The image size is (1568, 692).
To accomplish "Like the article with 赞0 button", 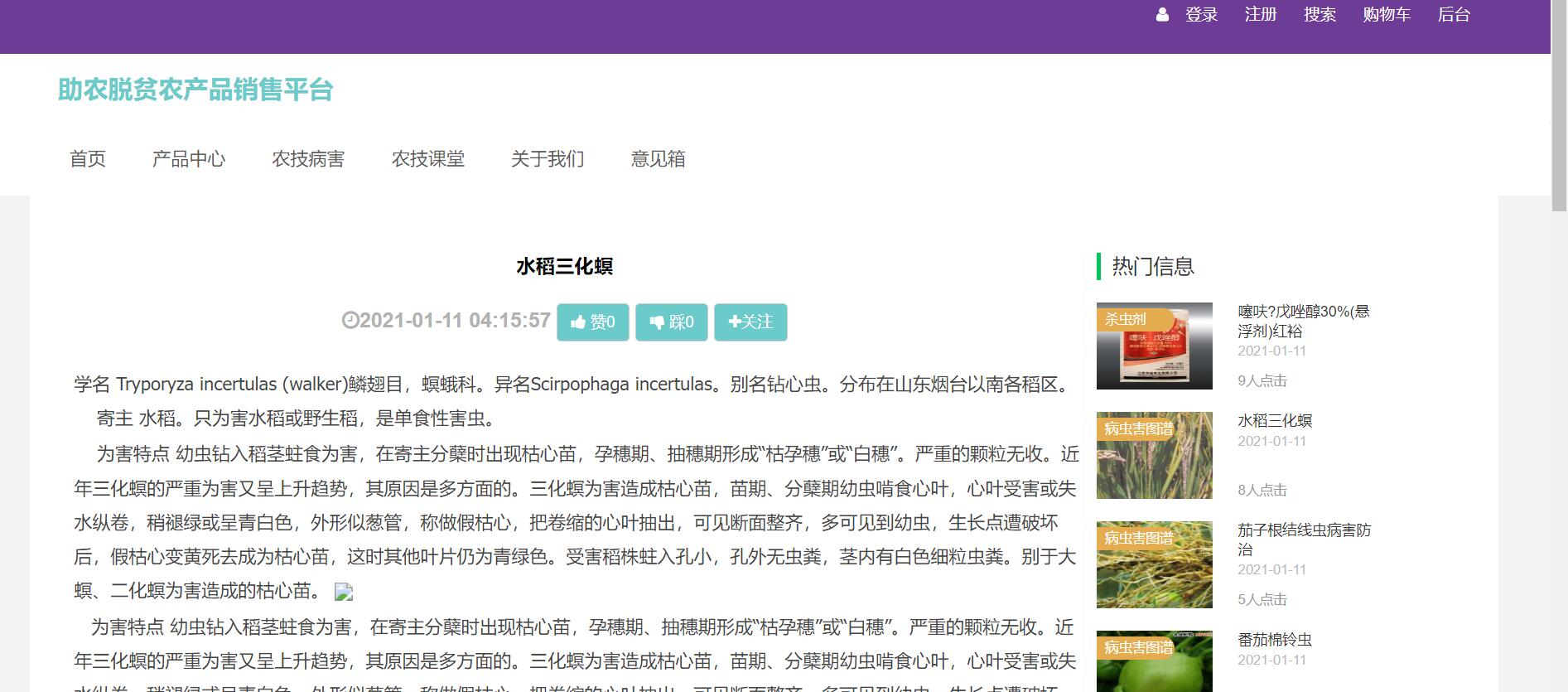I will point(593,322).
